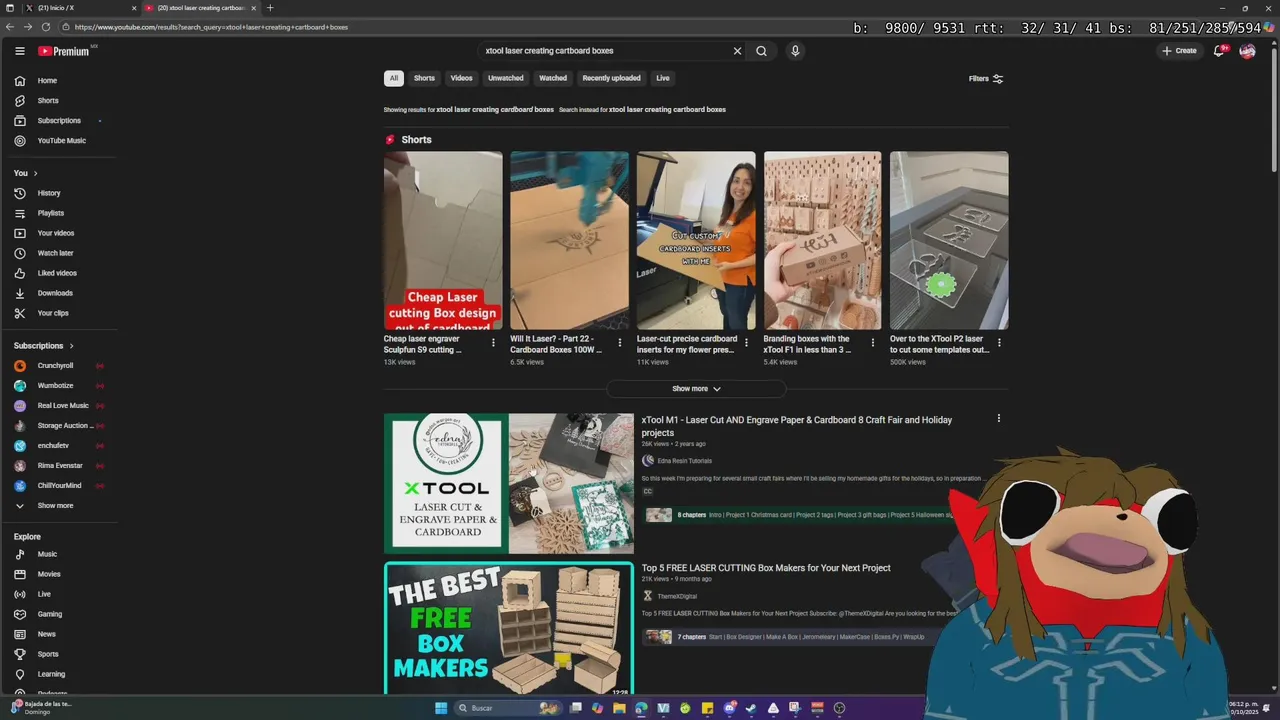This screenshot has height=720, width=1280.
Task: Open Over to the XTool P2 short thumbnail
Action: [x=949, y=240]
